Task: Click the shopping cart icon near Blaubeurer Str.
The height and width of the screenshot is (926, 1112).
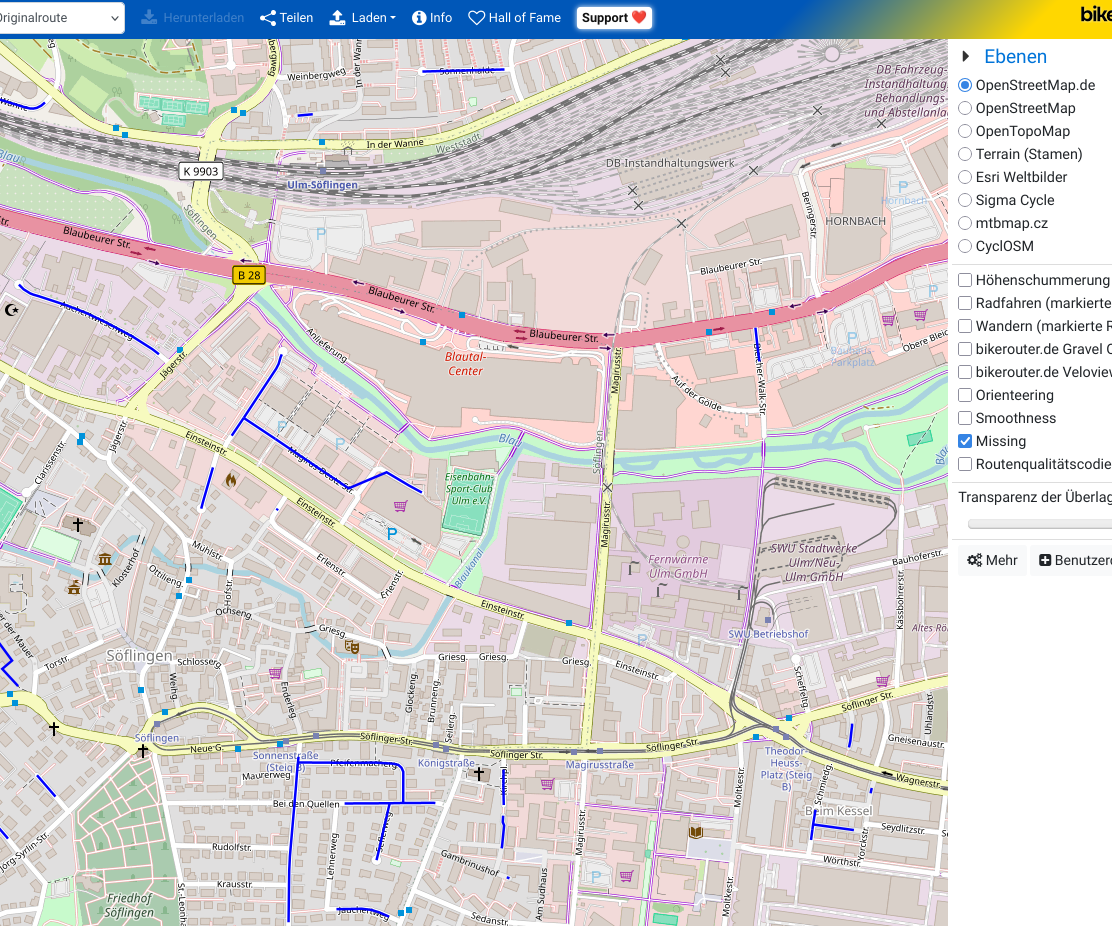Action: pos(888,319)
